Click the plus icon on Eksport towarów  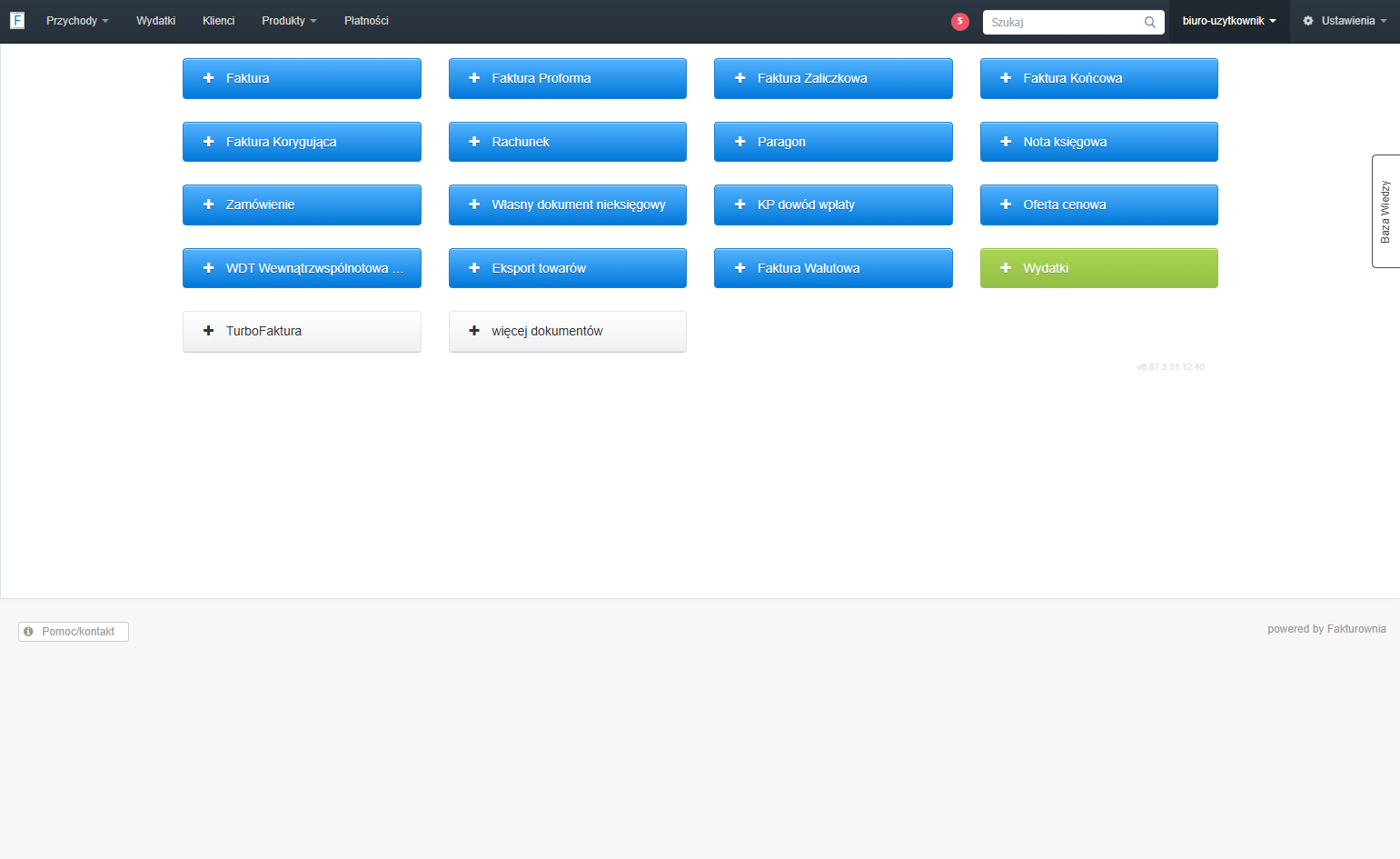[474, 268]
